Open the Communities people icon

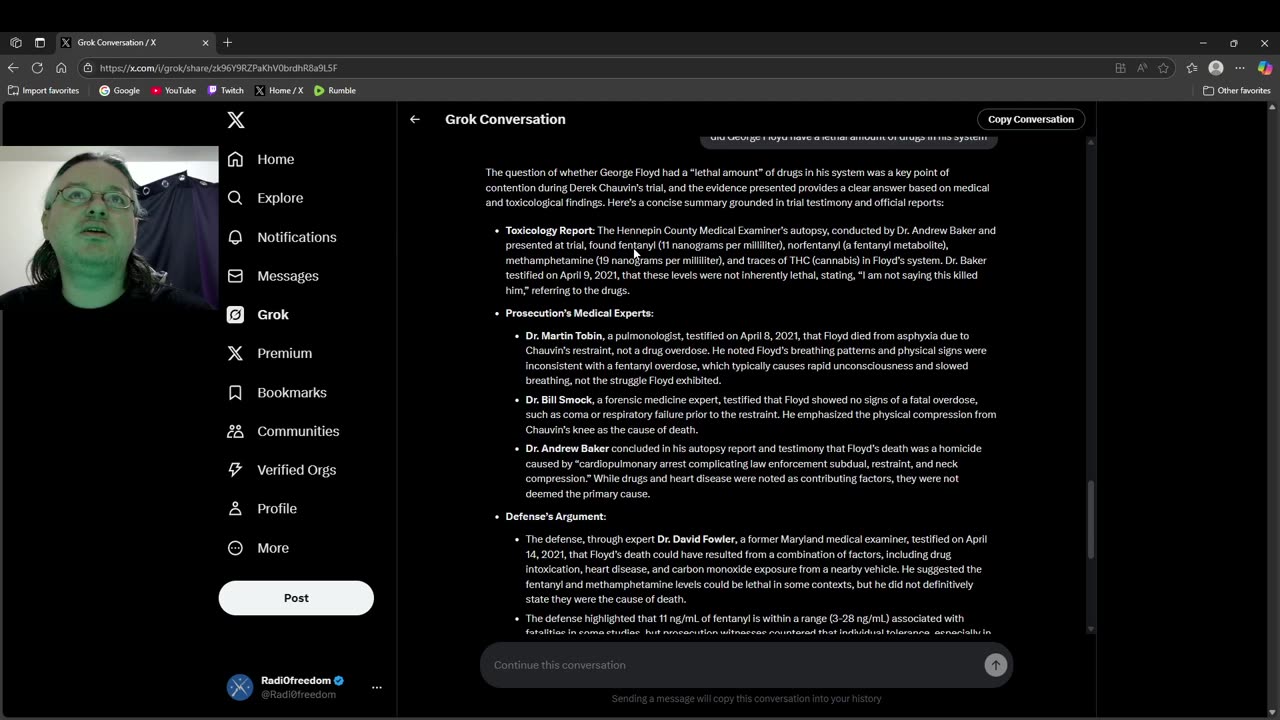click(x=235, y=431)
